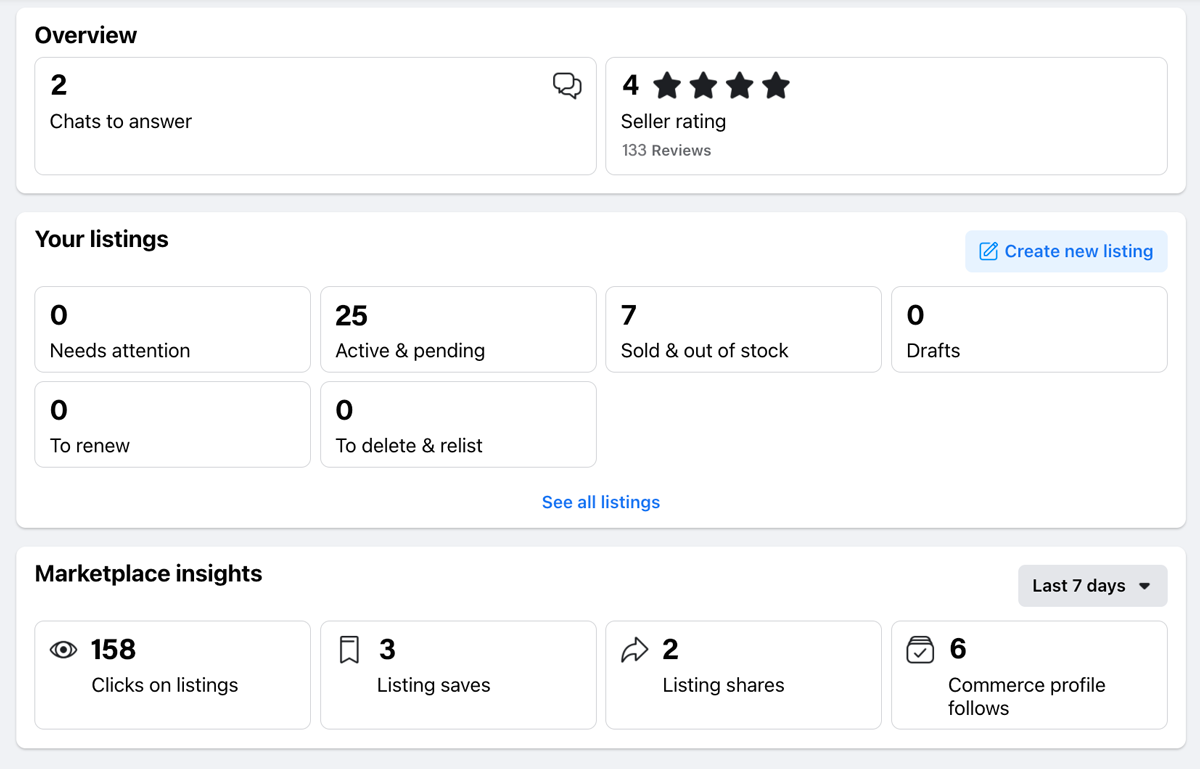This screenshot has width=1200, height=769.
Task: Open the Last 7 days dropdown
Action: coord(1092,585)
